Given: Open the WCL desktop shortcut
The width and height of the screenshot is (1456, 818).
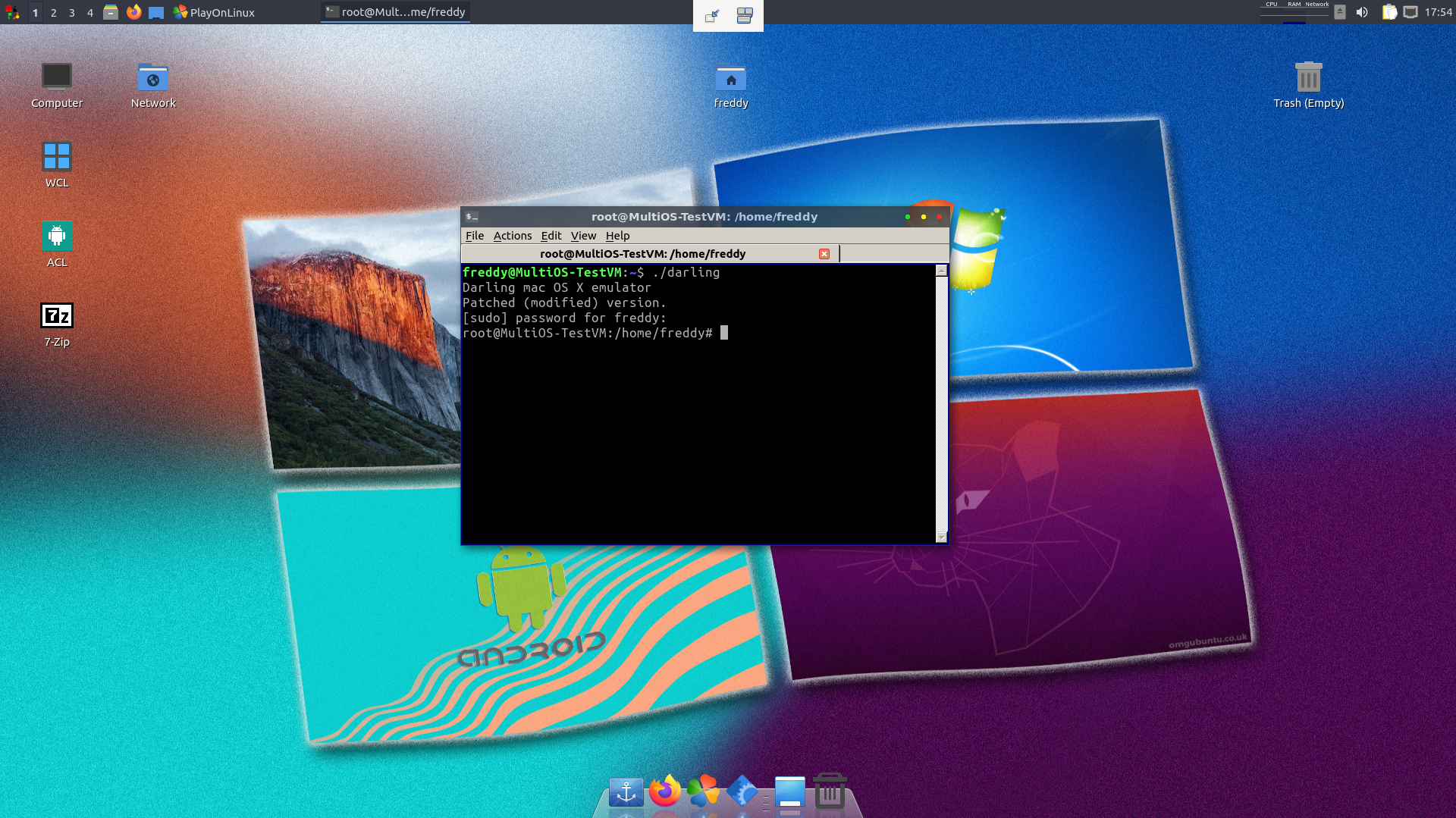Looking at the screenshot, I should [57, 157].
